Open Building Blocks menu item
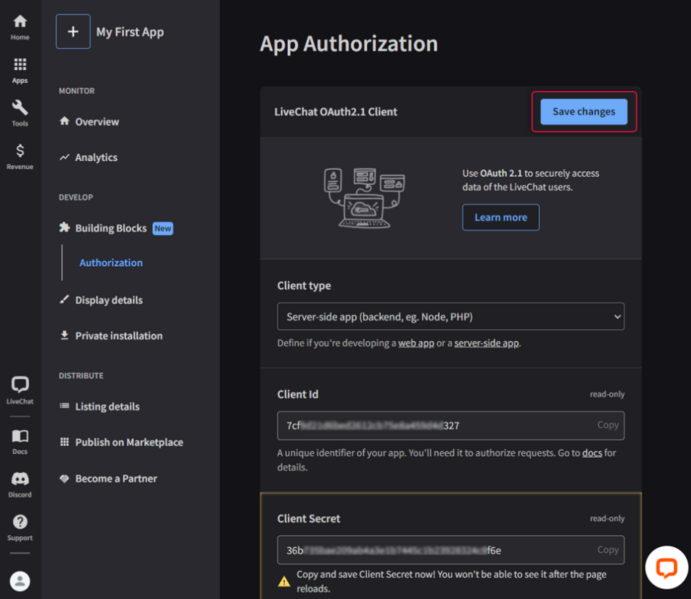This screenshot has height=599, width=691. 110,228
